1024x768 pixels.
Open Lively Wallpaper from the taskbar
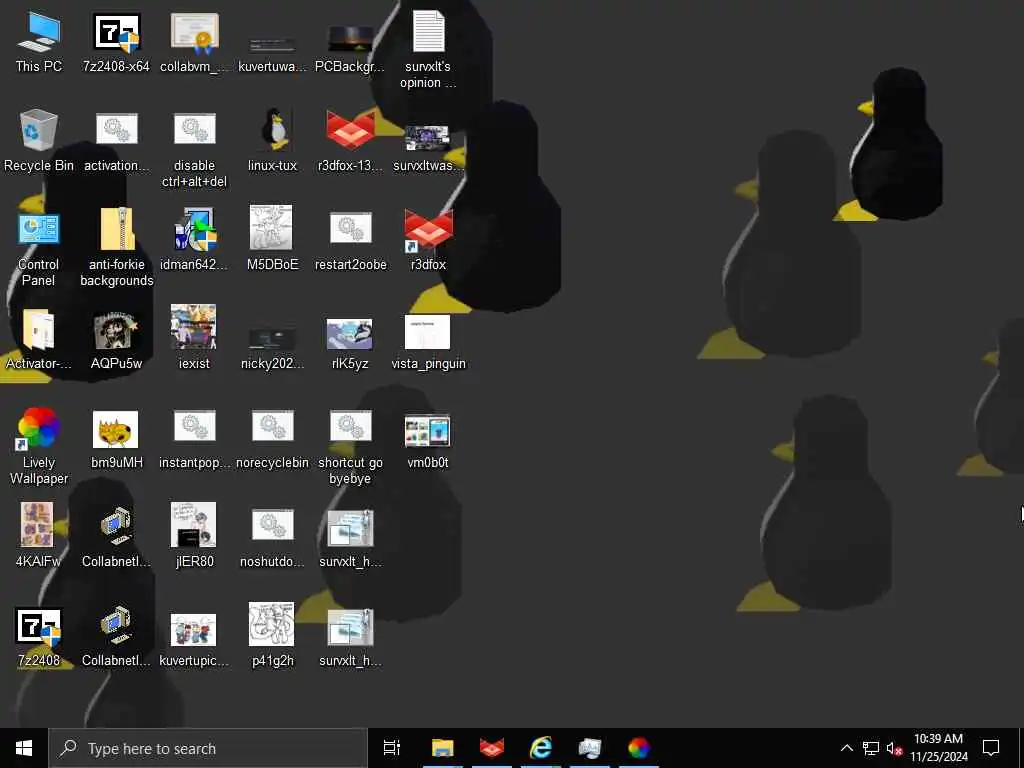[639, 748]
